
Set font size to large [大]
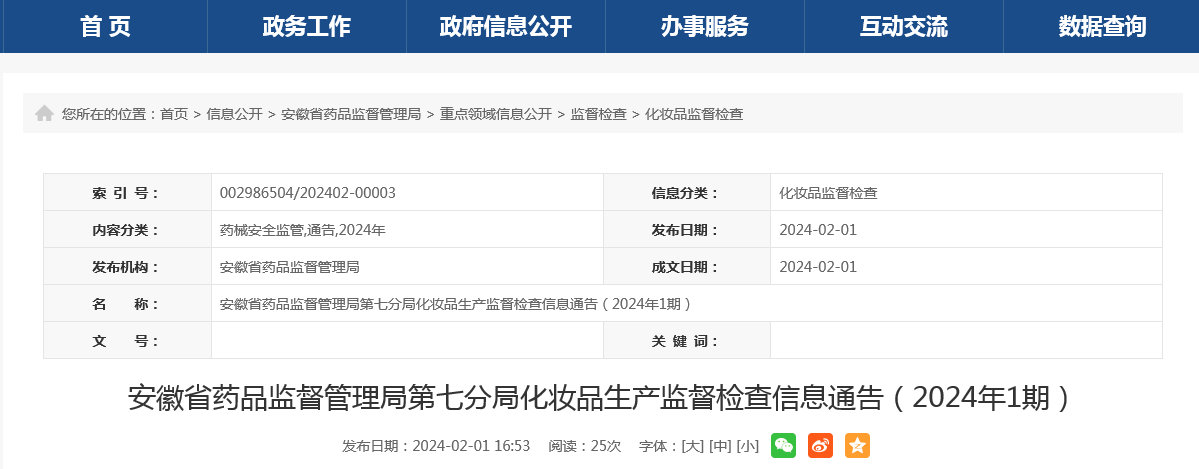pos(692,446)
